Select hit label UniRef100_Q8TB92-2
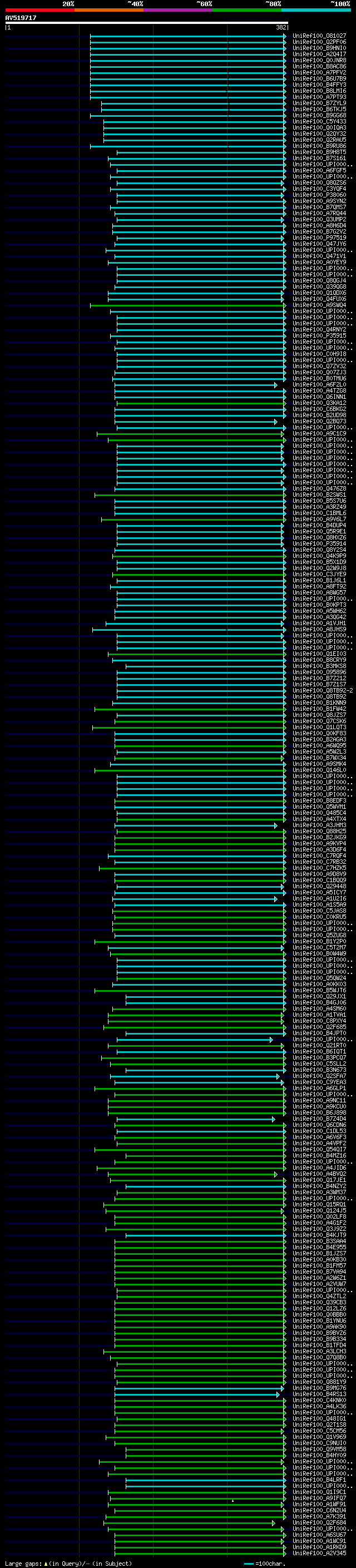The height and width of the screenshot is (1568, 356). pyautogui.click(x=323, y=691)
